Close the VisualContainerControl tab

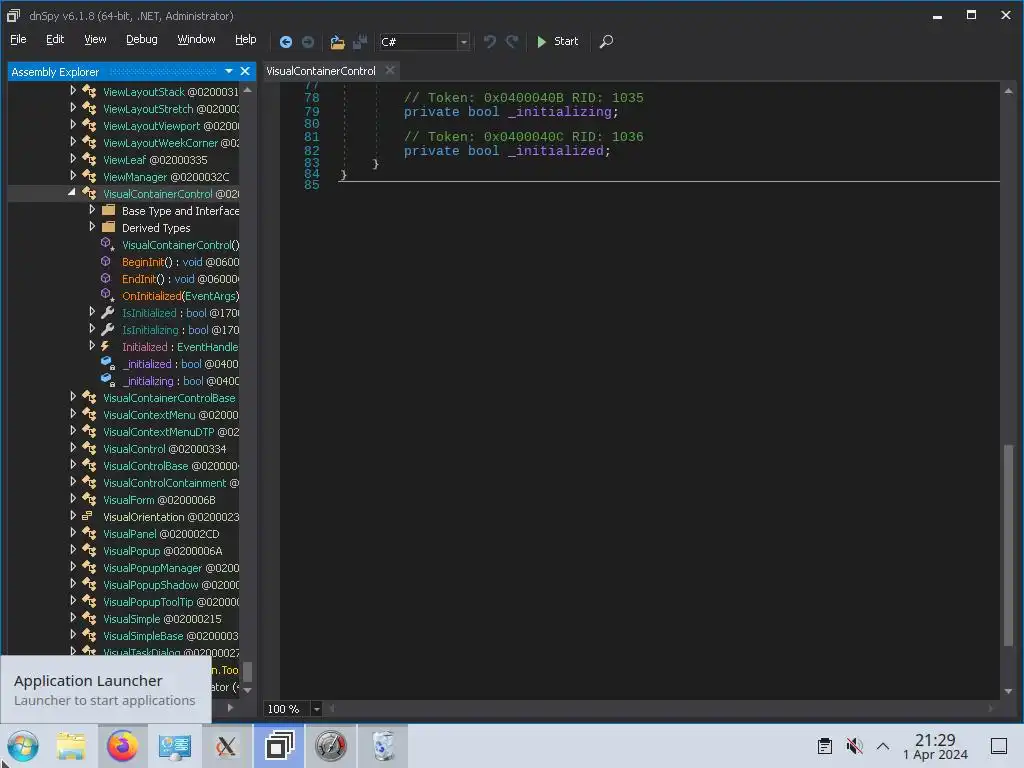pyautogui.click(x=390, y=70)
